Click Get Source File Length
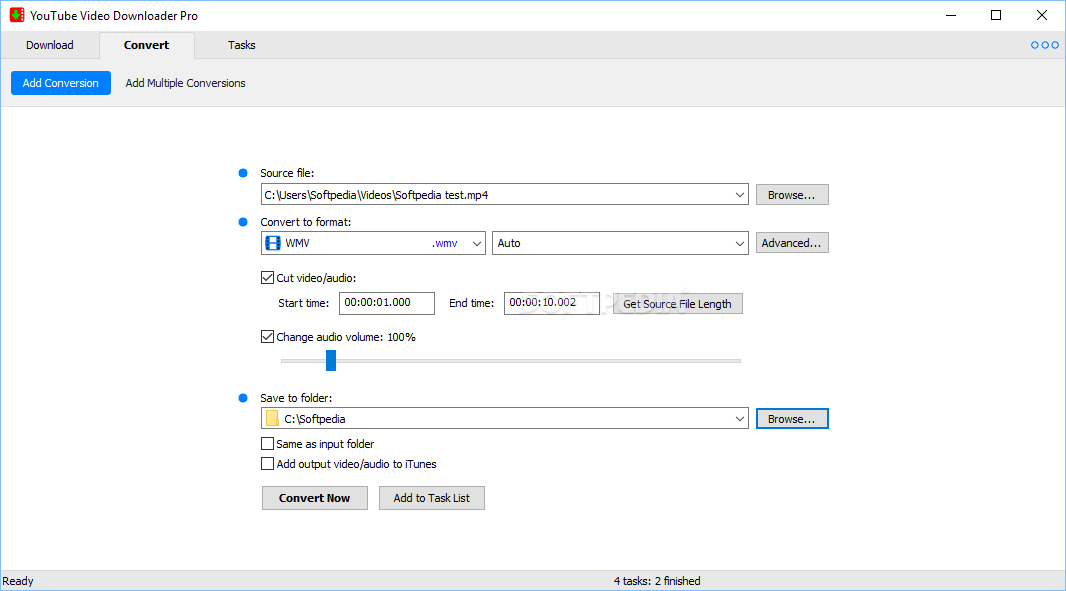Screen dimensions: 1066x591 (x=677, y=303)
